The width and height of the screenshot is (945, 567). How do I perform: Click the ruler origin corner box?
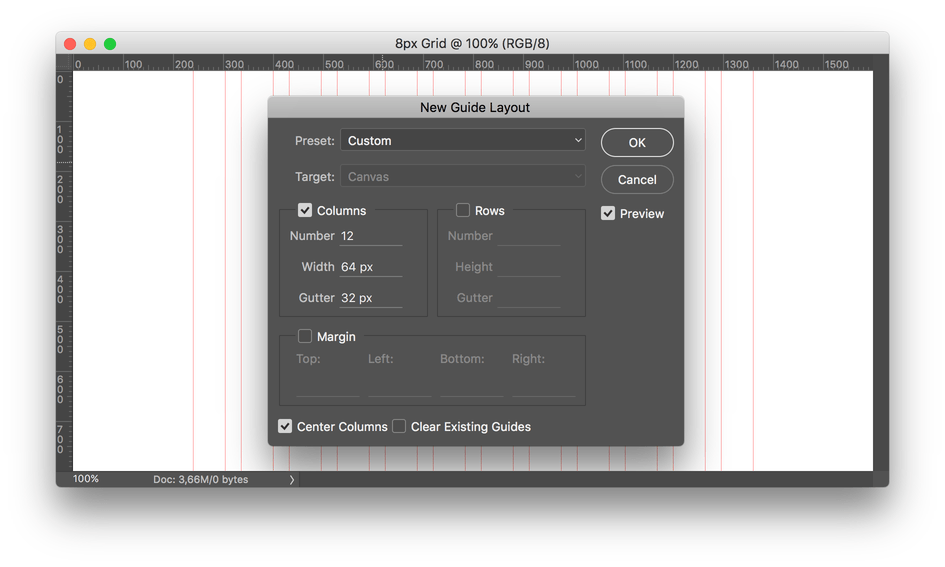tap(64, 63)
